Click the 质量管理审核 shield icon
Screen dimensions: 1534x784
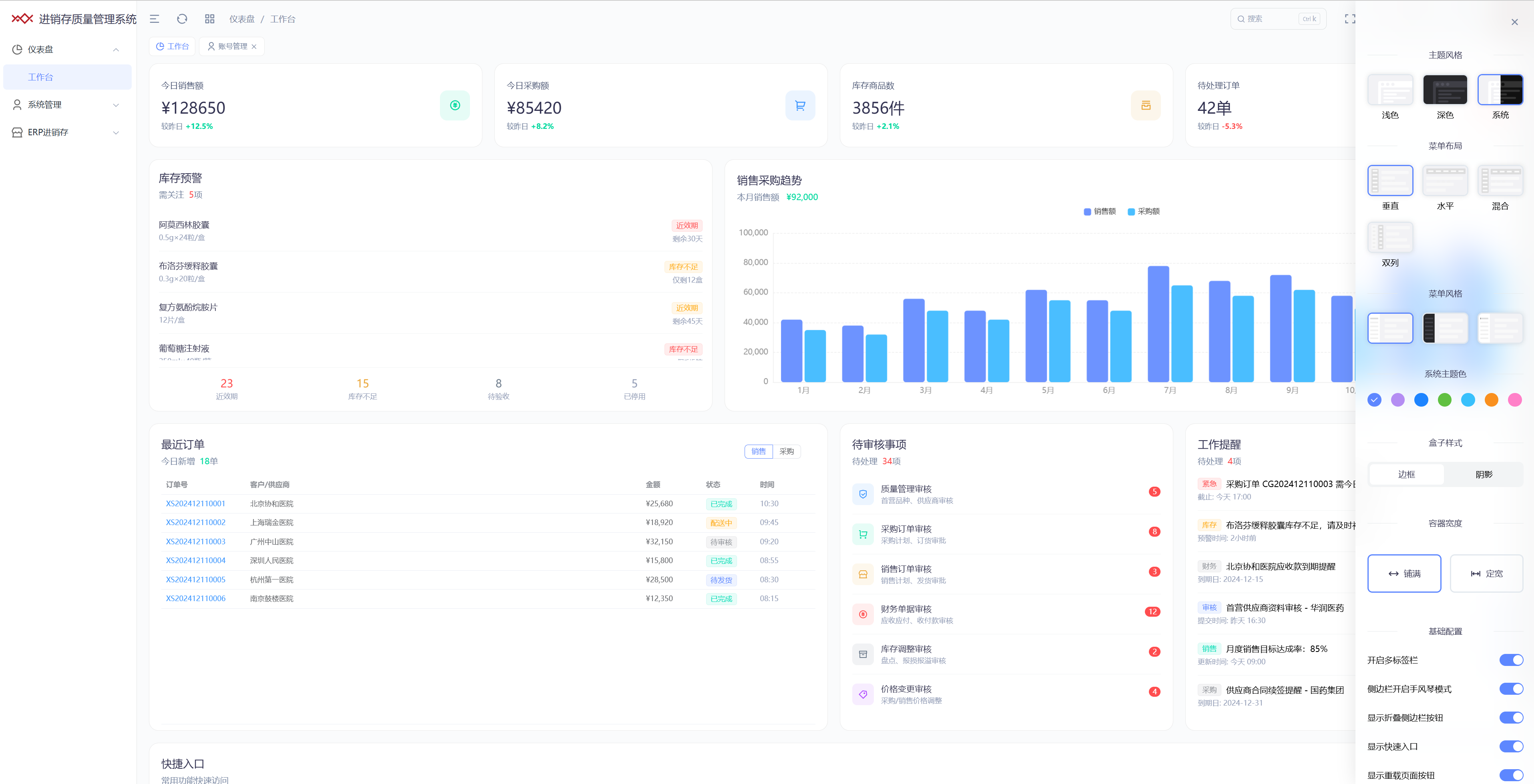[863, 494]
